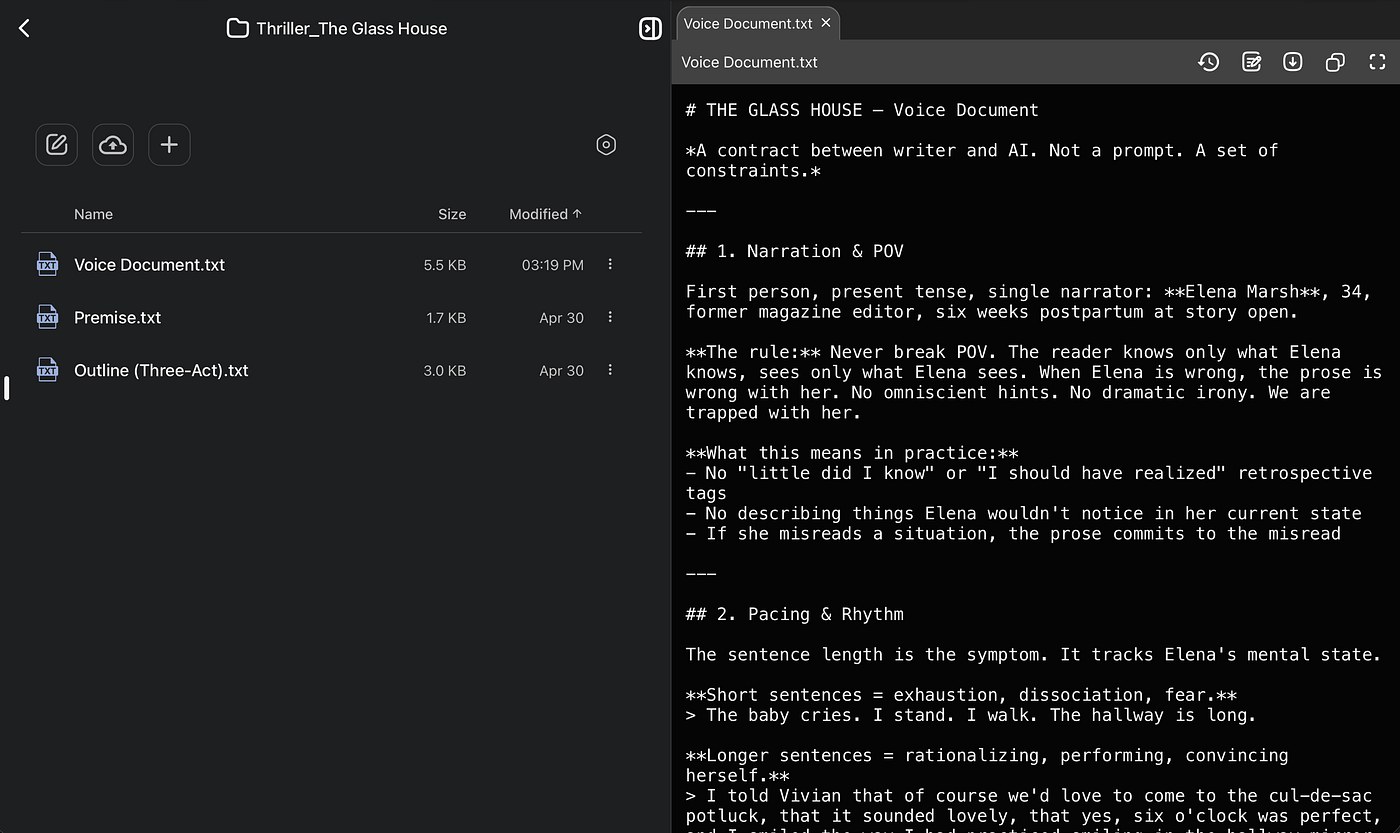Create a new note with pencil icon
1400x833 pixels.
pyautogui.click(x=57, y=145)
